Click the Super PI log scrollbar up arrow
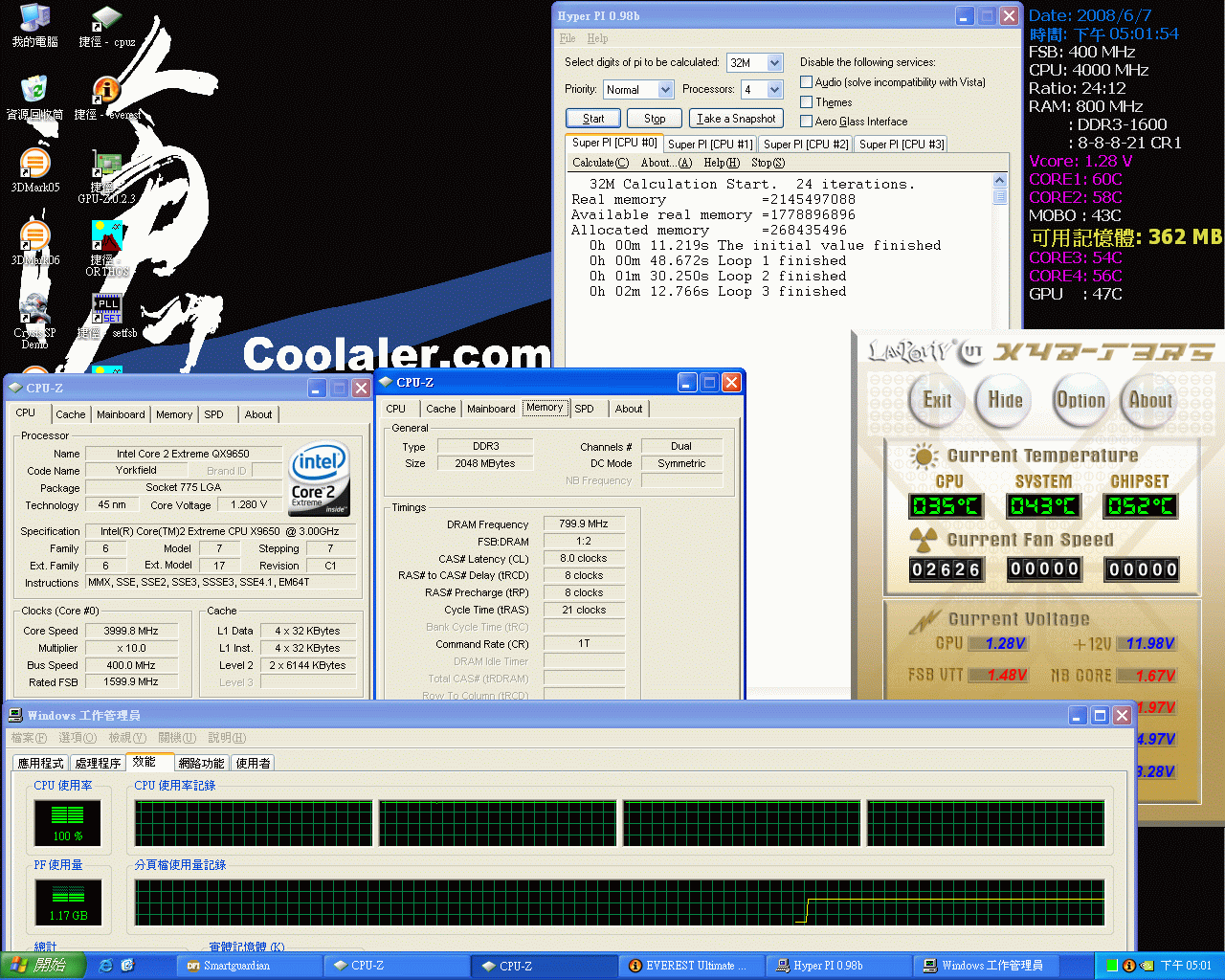The height and width of the screenshot is (980, 1225). point(1000,181)
